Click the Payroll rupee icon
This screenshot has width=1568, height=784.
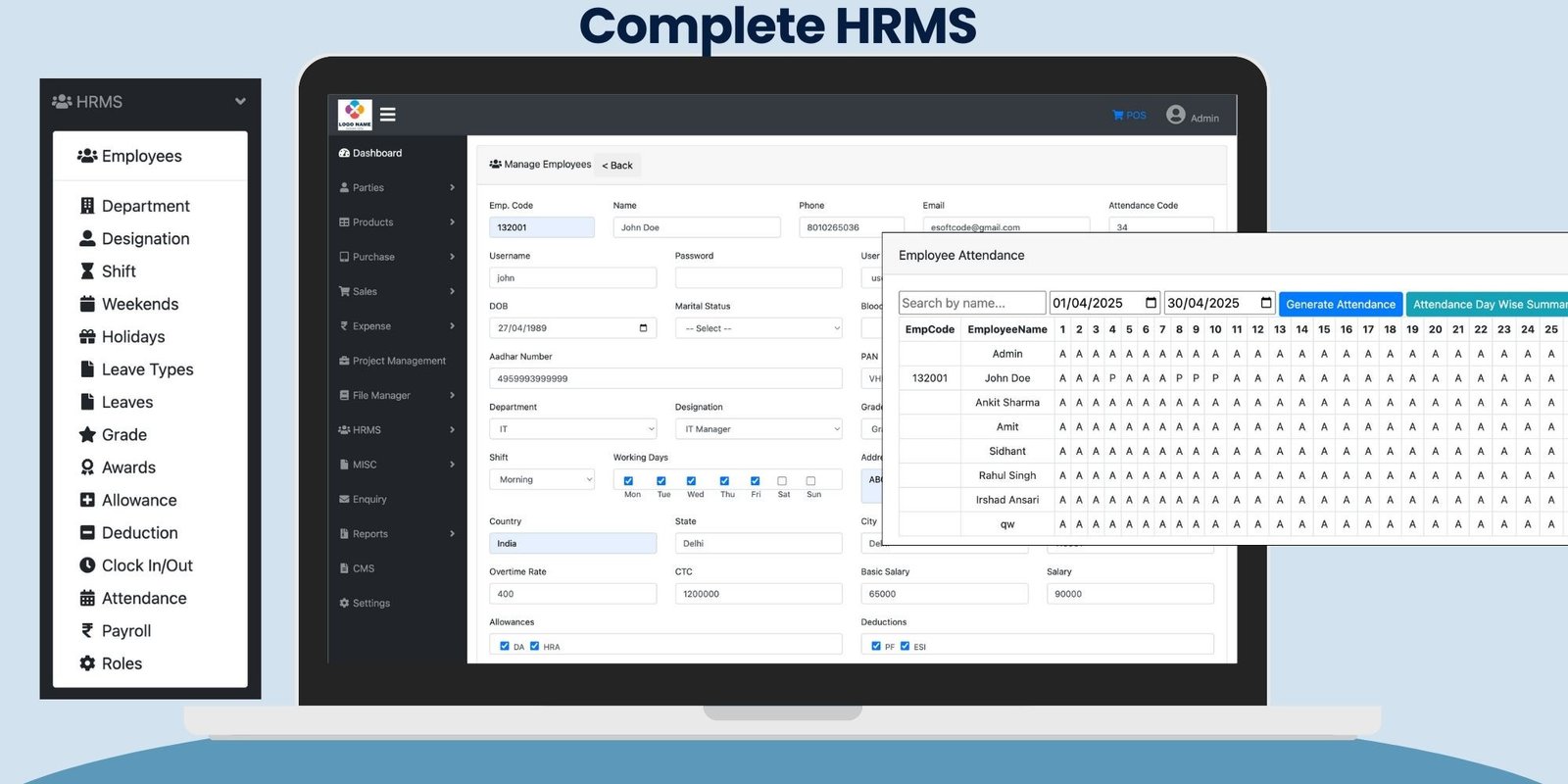click(x=87, y=631)
